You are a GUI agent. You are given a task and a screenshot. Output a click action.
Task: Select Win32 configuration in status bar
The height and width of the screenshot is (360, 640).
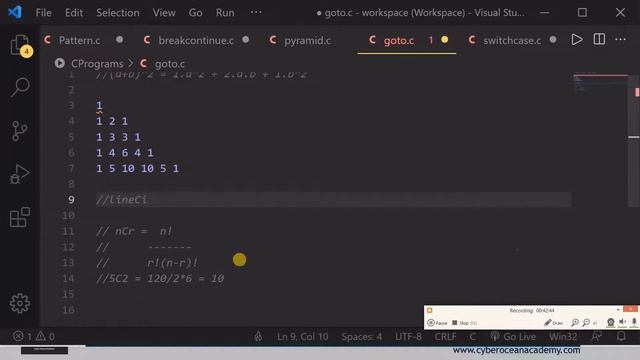click(563, 336)
